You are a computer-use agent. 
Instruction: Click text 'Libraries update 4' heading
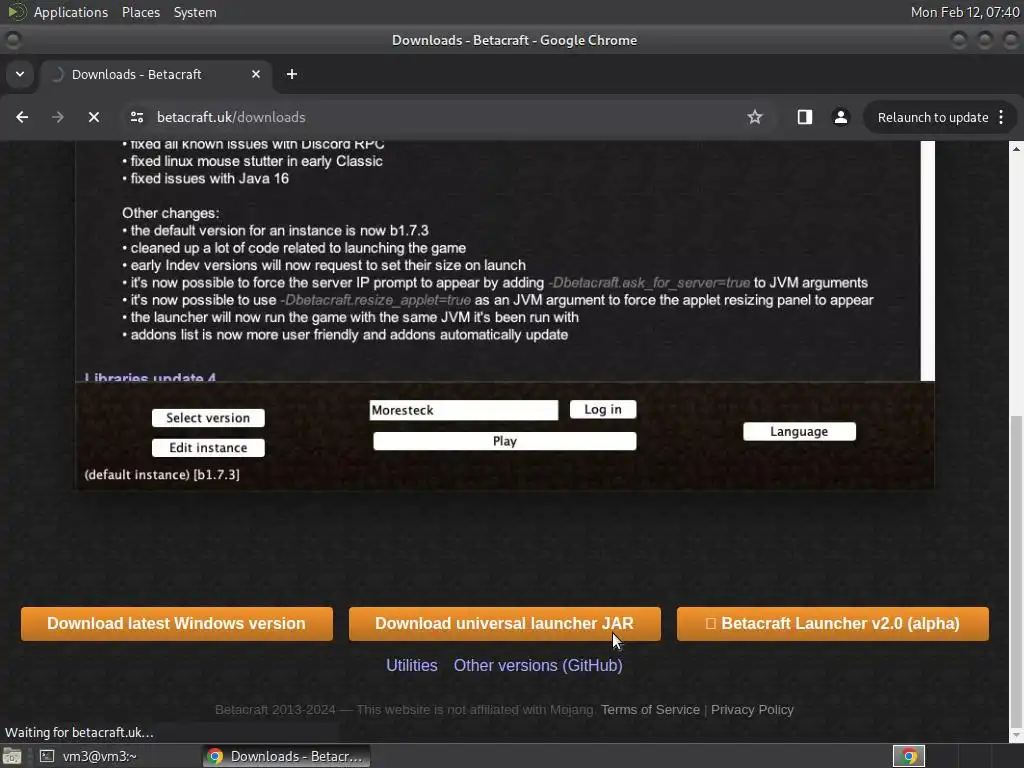150,377
